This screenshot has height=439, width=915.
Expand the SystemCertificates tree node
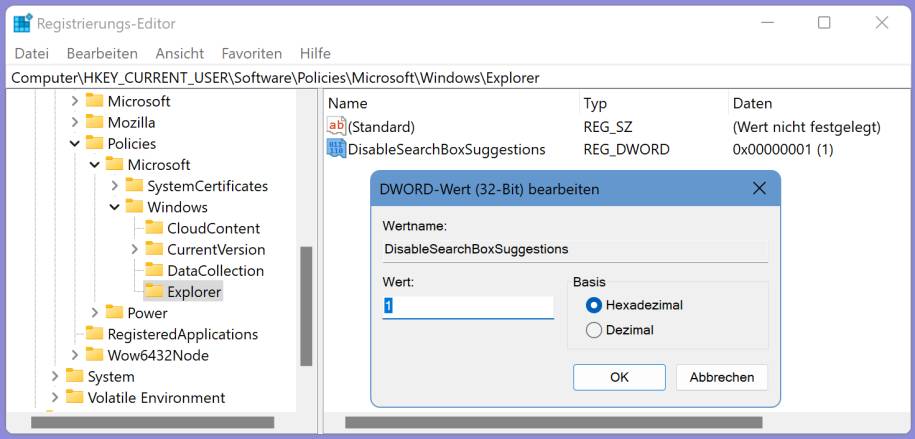pyautogui.click(x=114, y=186)
